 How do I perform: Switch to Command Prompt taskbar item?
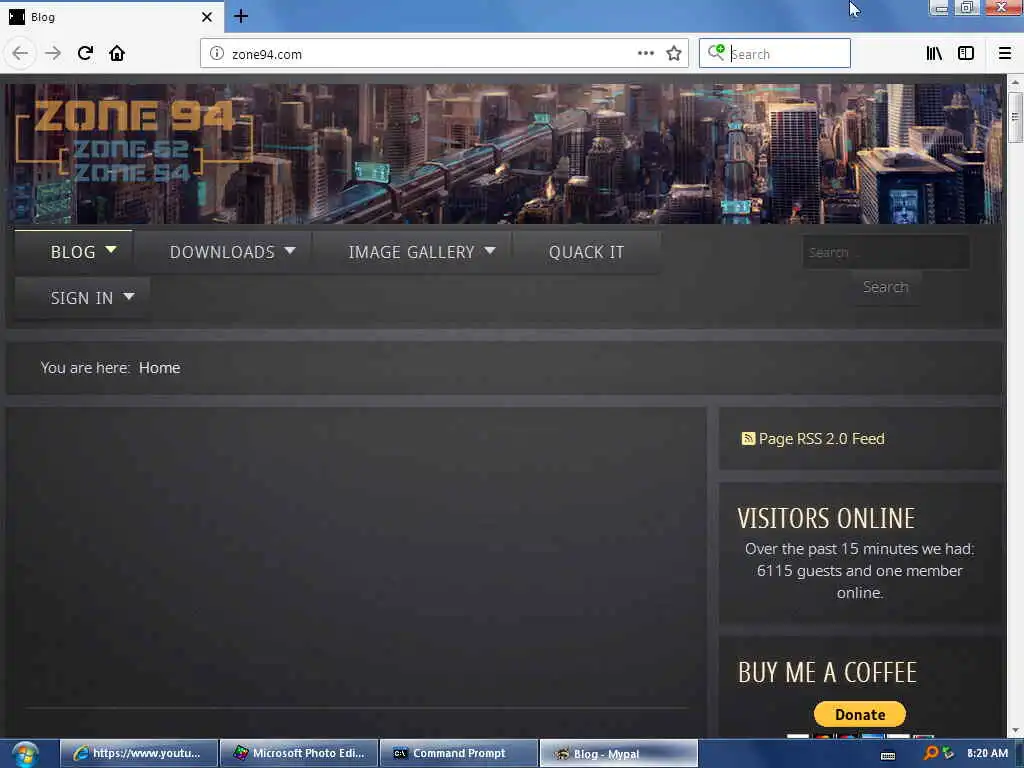pyautogui.click(x=459, y=753)
